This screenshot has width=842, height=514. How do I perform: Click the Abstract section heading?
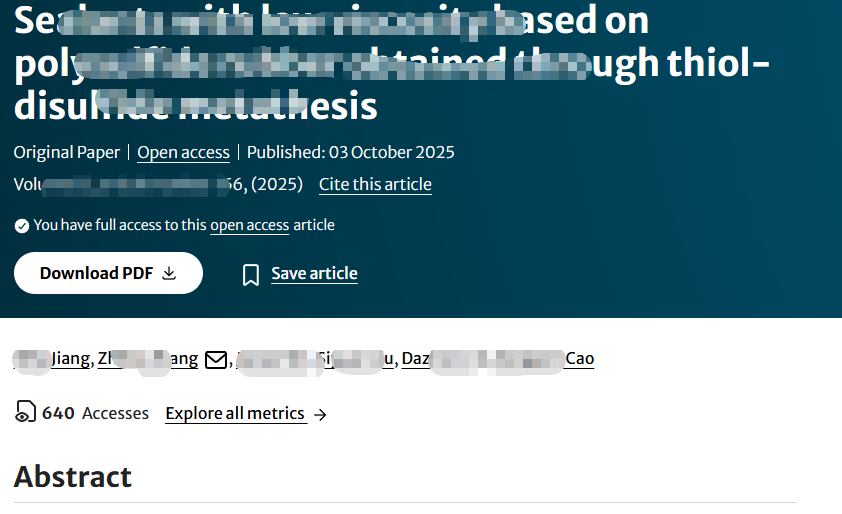coord(73,476)
